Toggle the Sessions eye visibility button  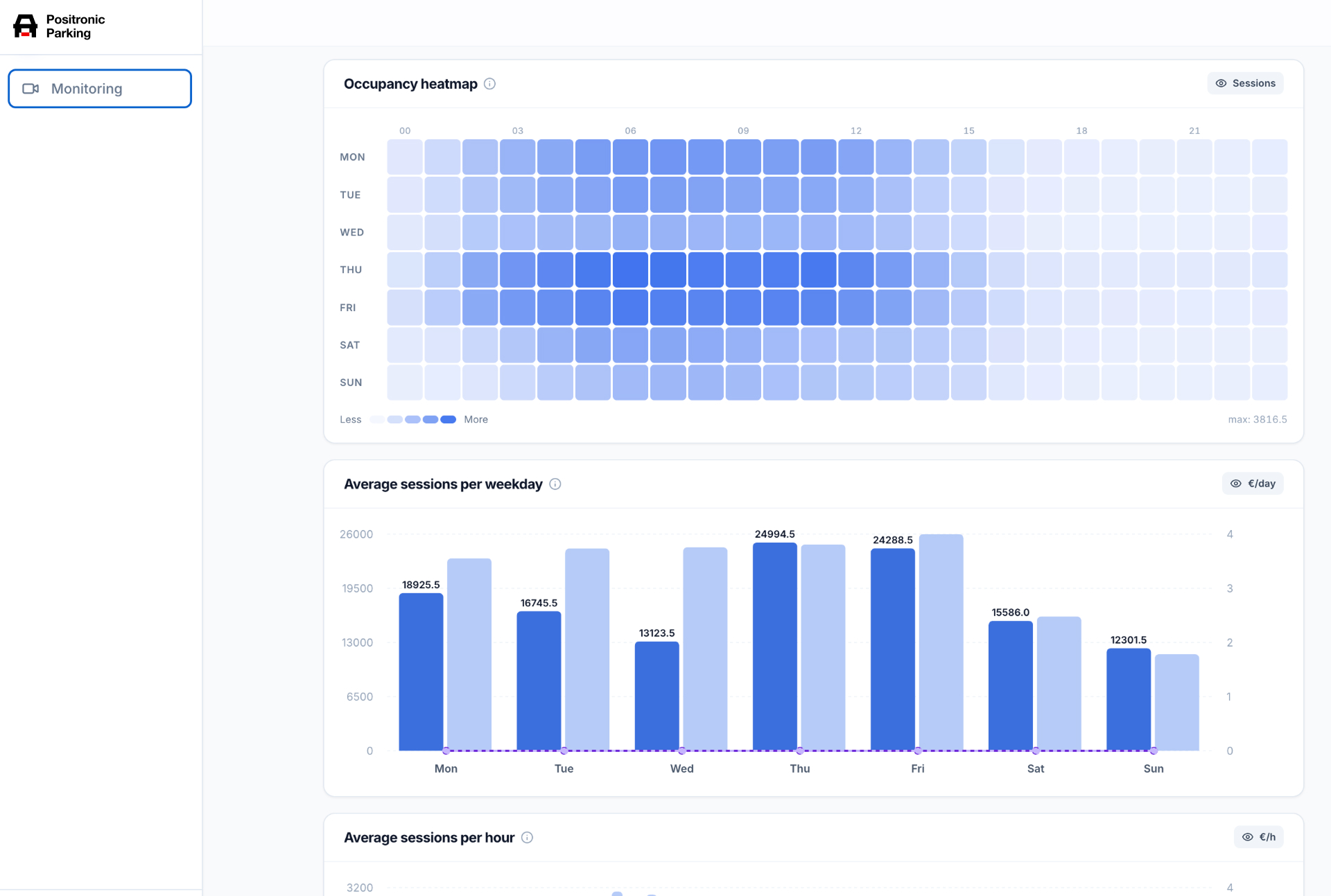pyautogui.click(x=1245, y=83)
